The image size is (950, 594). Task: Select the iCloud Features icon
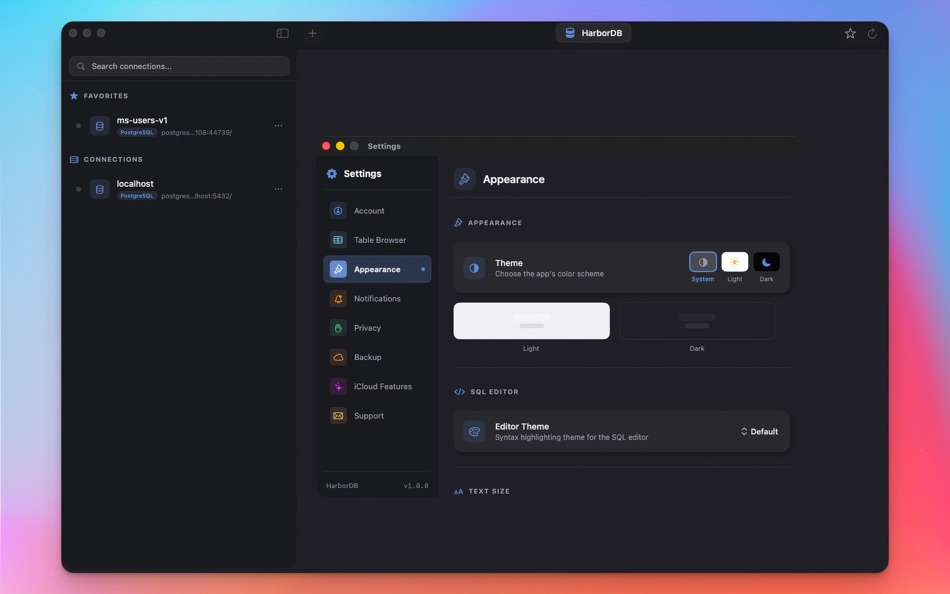(x=339, y=386)
